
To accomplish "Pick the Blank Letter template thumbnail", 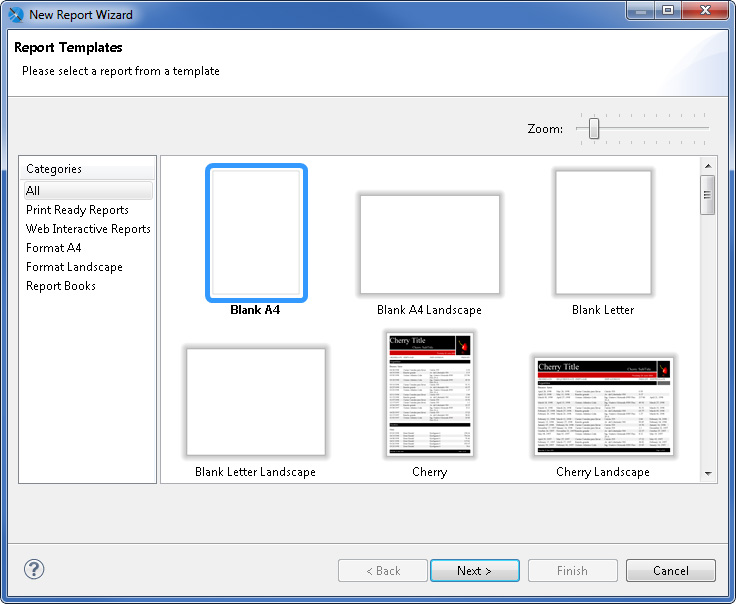I will tap(603, 232).
